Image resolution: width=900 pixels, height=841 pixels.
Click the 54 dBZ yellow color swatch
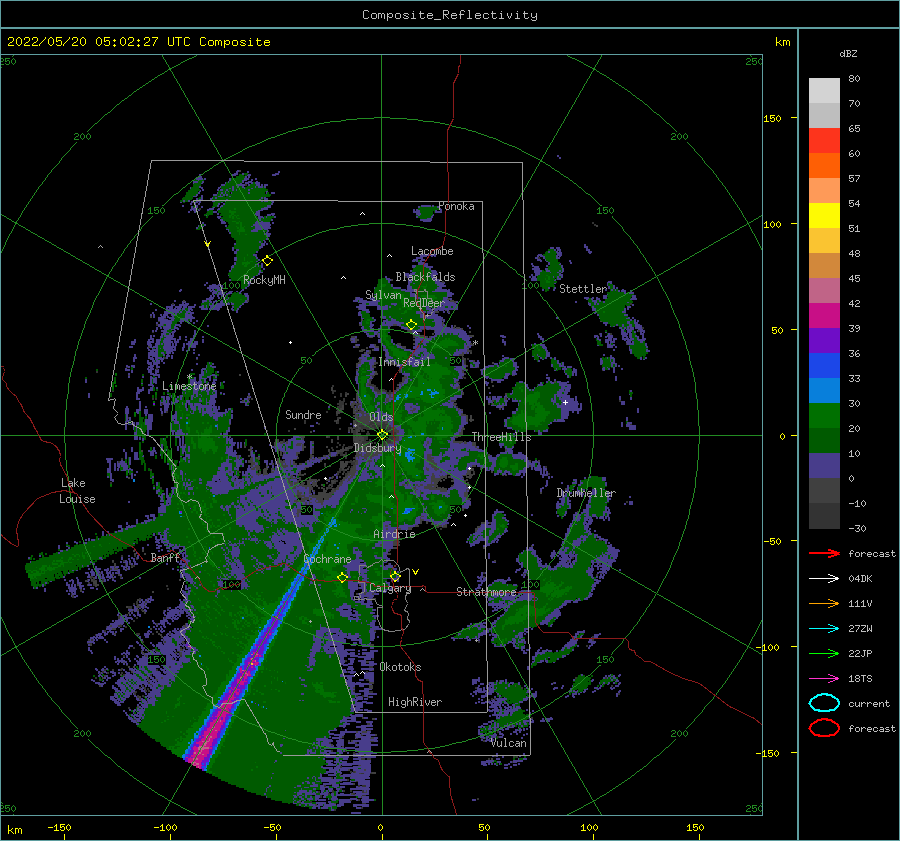tap(824, 215)
